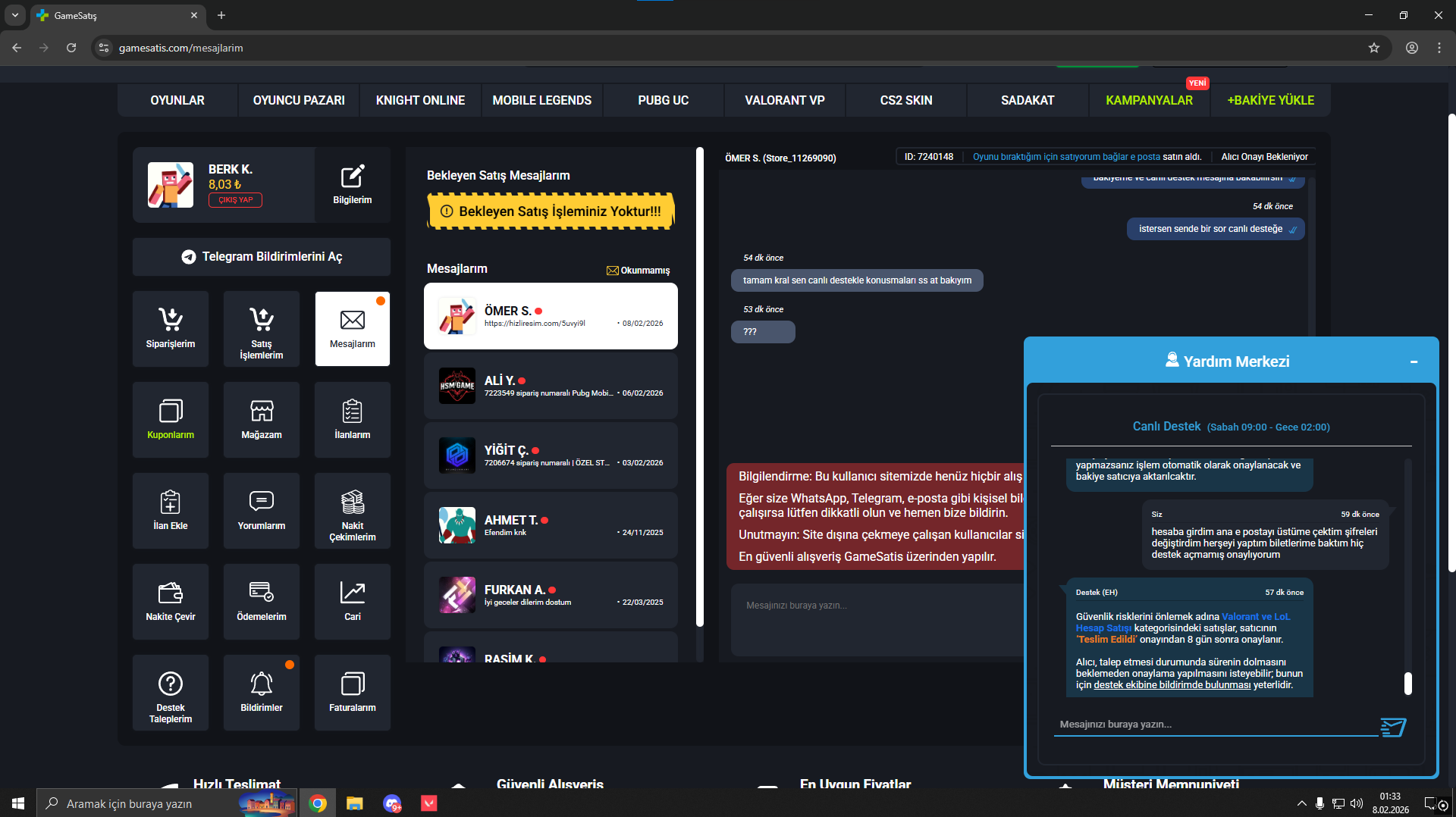
Task: Open Chrome tab search dropdown
Action: point(15,15)
